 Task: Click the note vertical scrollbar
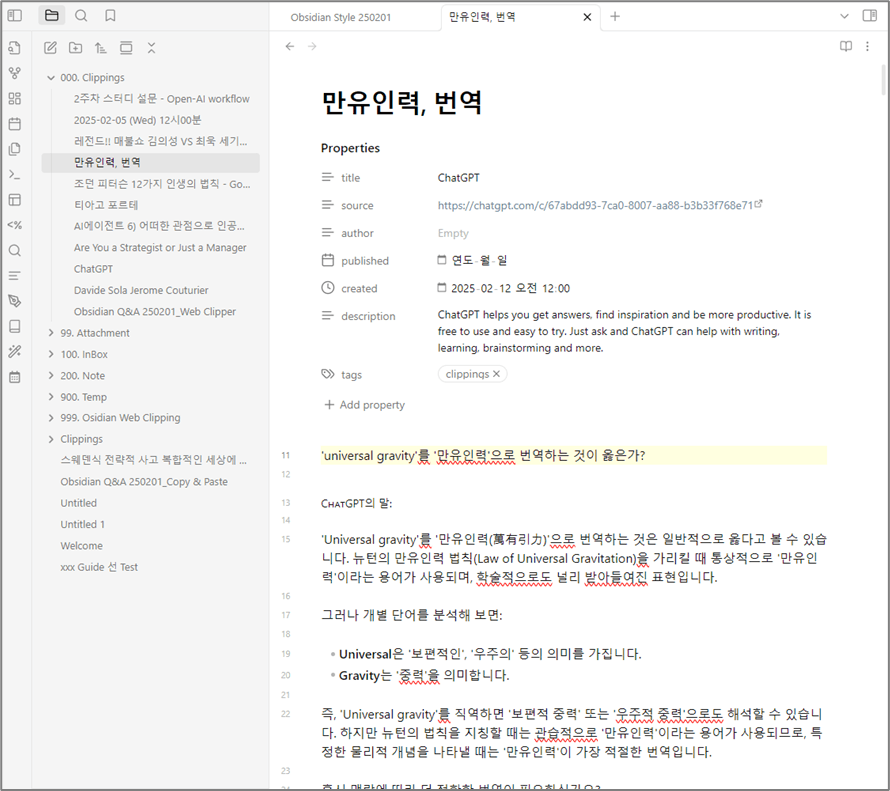883,79
